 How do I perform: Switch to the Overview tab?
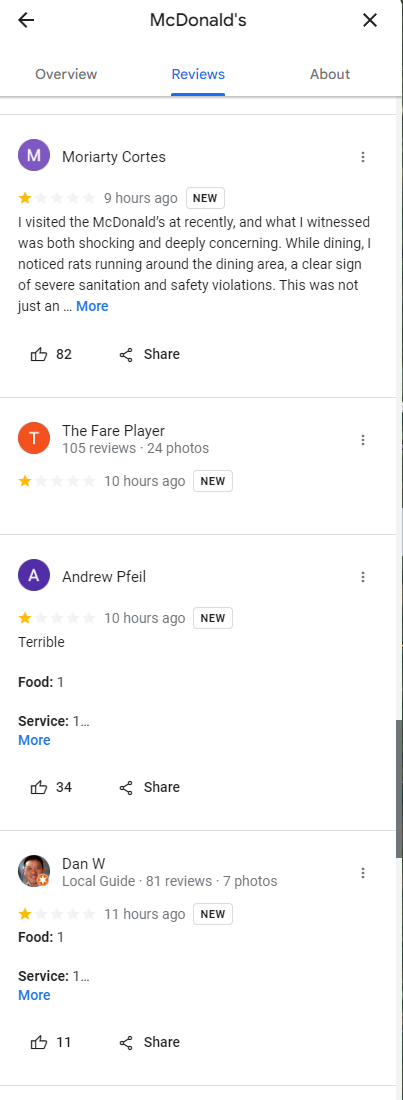click(x=66, y=74)
